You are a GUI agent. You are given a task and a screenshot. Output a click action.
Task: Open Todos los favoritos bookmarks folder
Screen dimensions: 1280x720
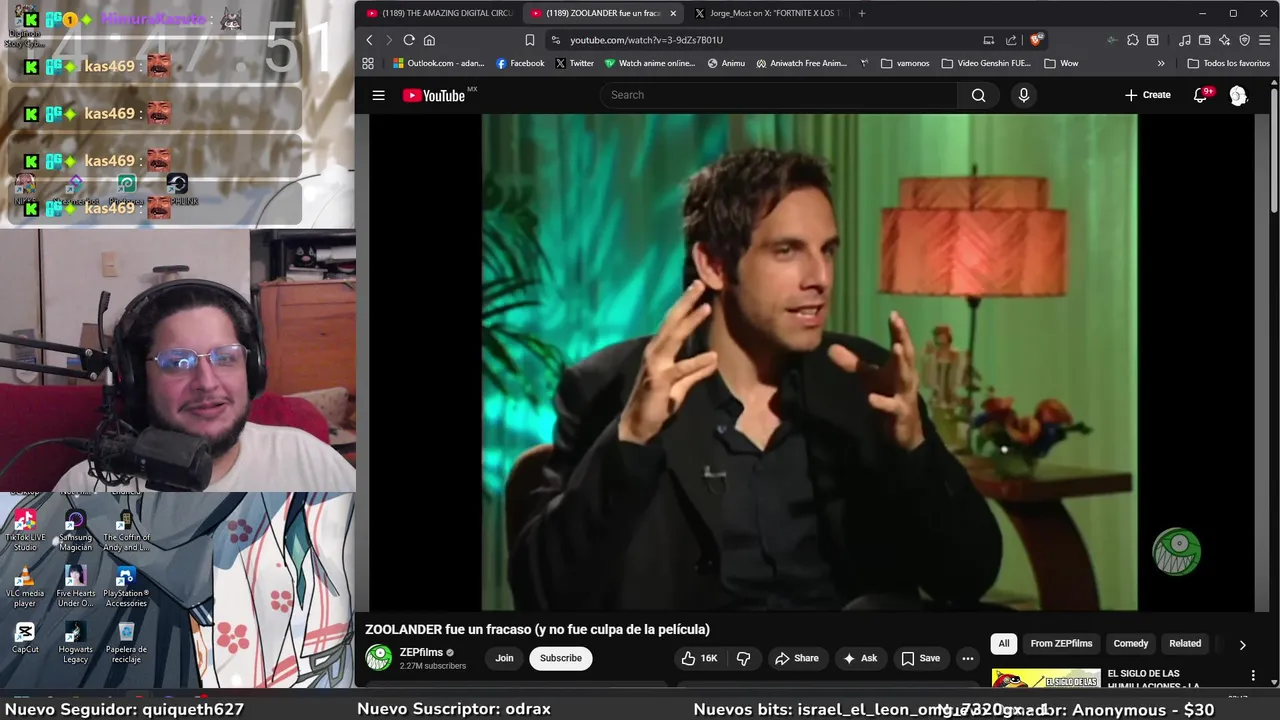click(x=1228, y=63)
